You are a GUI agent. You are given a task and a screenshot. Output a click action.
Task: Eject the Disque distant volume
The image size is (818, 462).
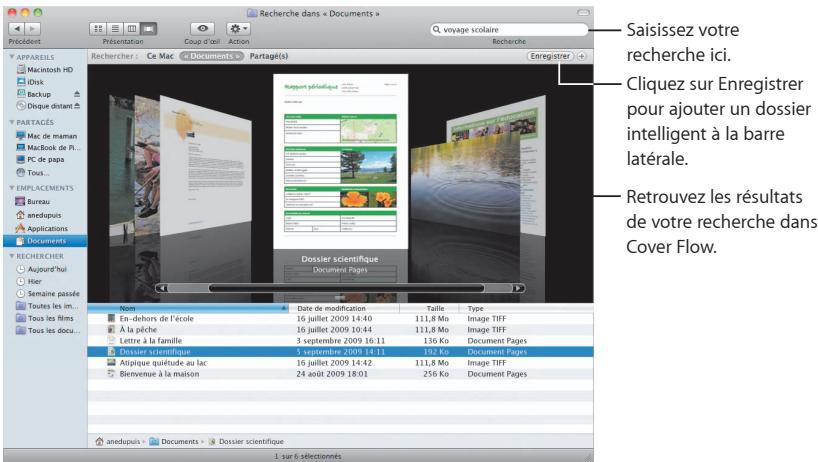(x=77, y=106)
